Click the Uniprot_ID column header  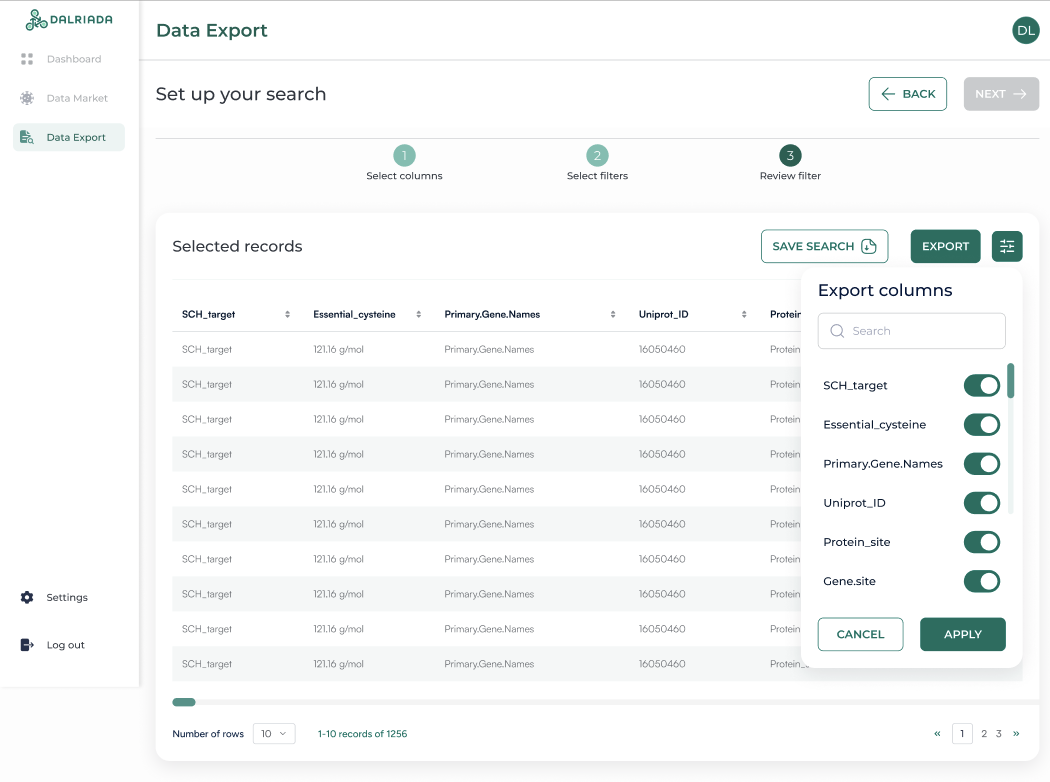click(x=663, y=314)
